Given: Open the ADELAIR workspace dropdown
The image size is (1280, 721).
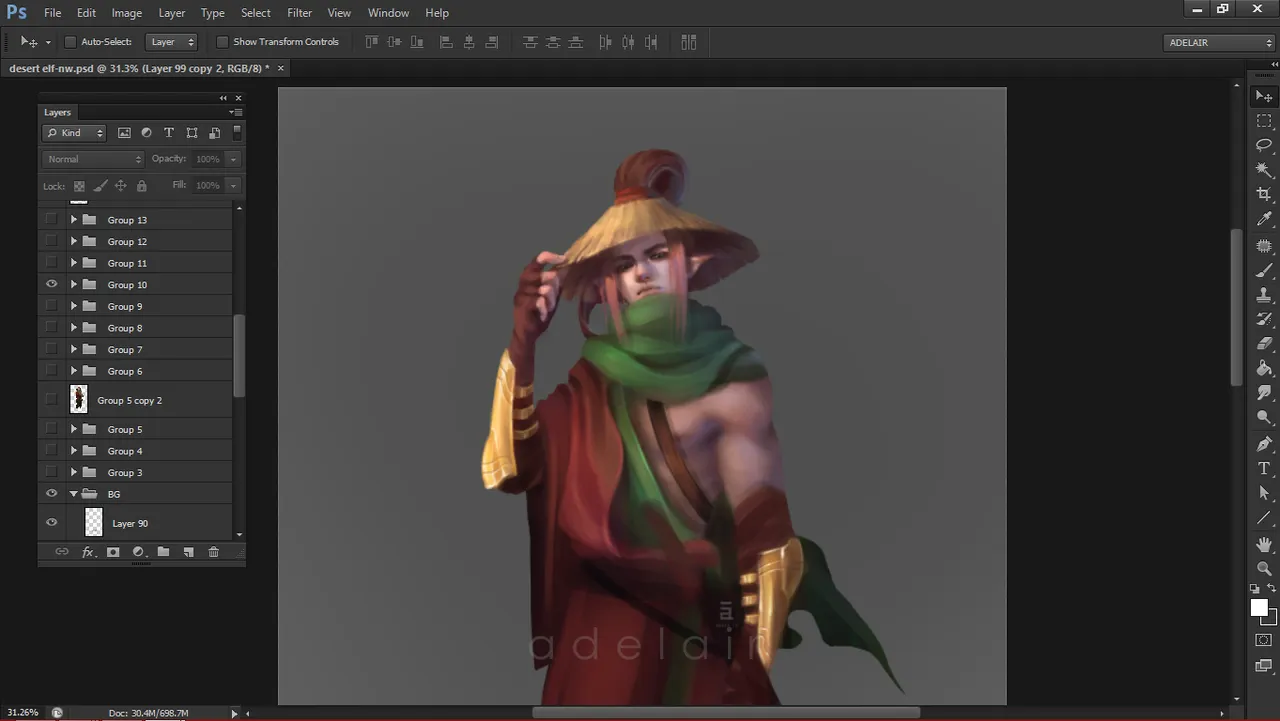Looking at the screenshot, I should 1219,42.
